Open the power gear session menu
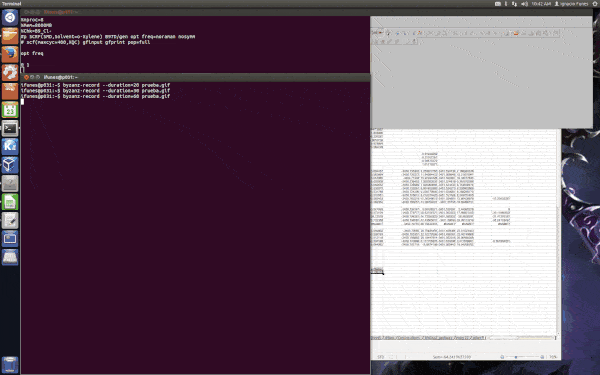600x375 pixels. [595, 4]
